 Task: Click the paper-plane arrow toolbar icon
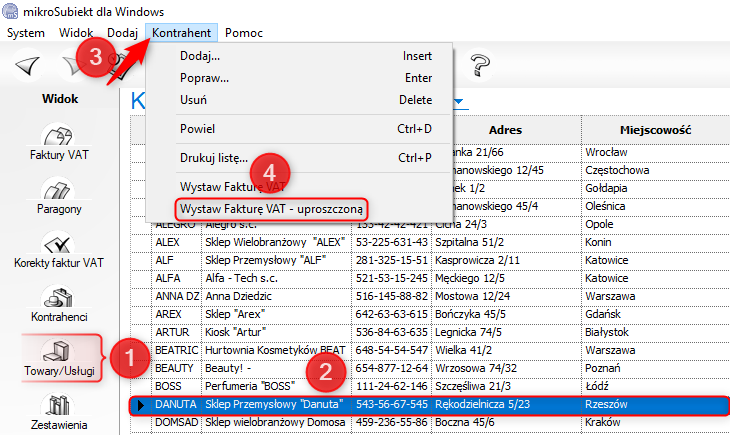coord(28,66)
